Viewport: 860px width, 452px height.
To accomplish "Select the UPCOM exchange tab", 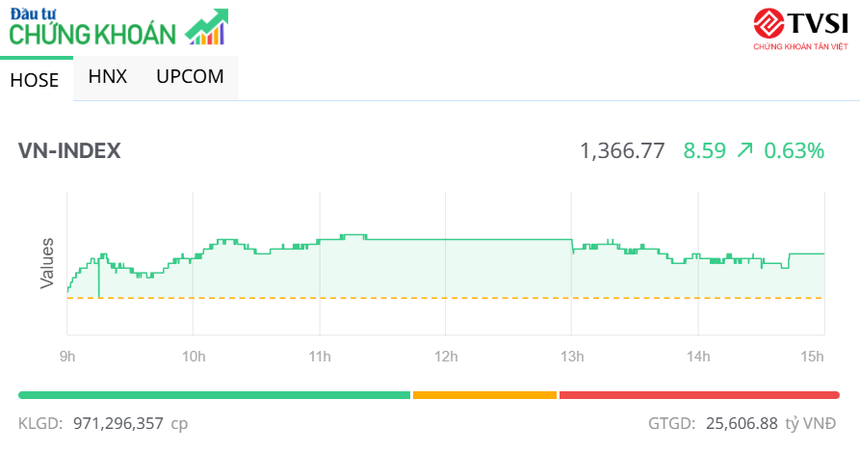I will pyautogui.click(x=190, y=76).
